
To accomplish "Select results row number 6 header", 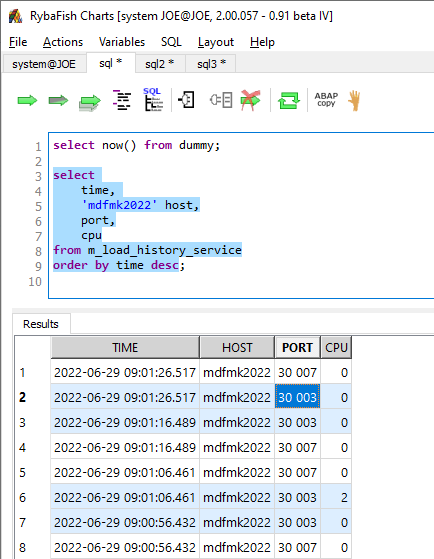I will tap(22, 497).
